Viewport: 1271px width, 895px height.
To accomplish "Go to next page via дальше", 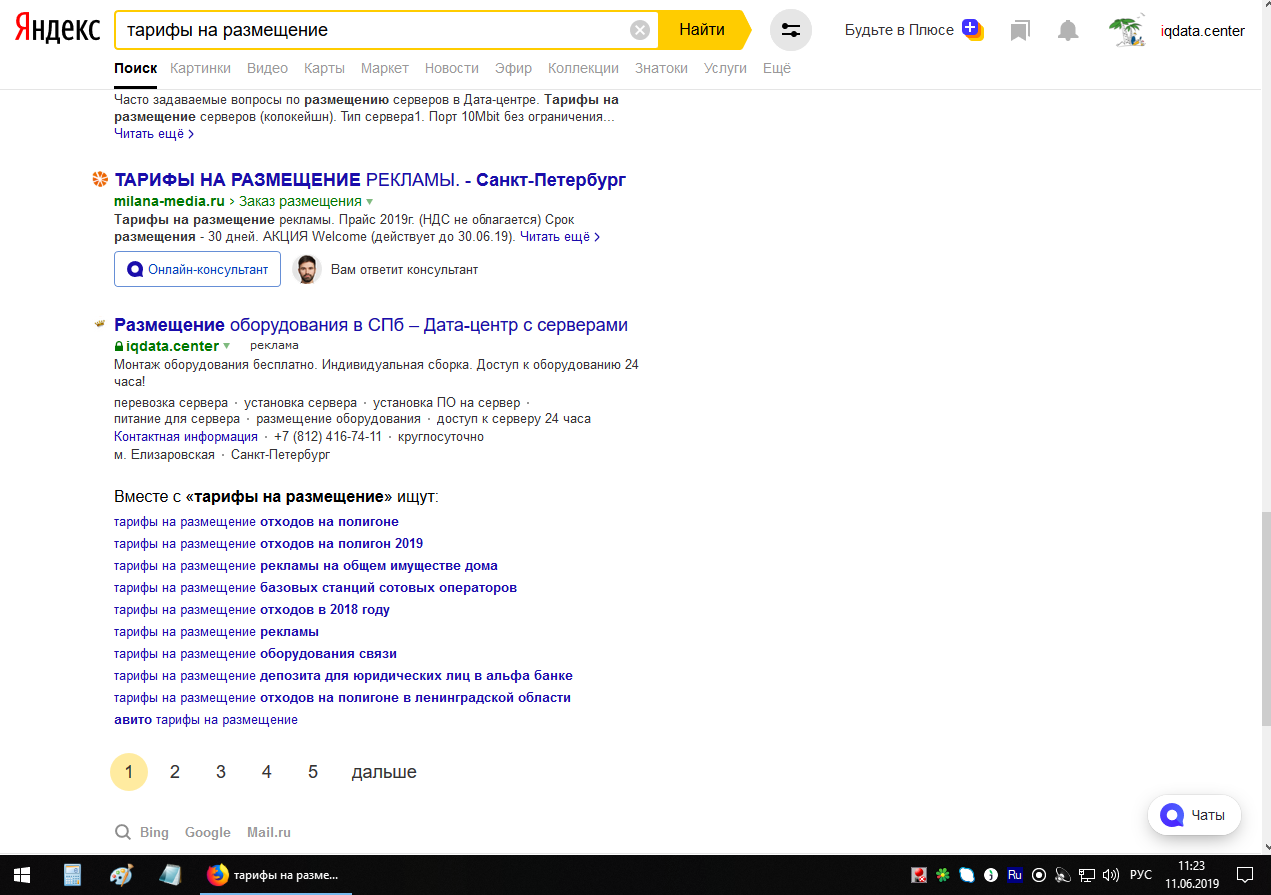I will (x=384, y=772).
